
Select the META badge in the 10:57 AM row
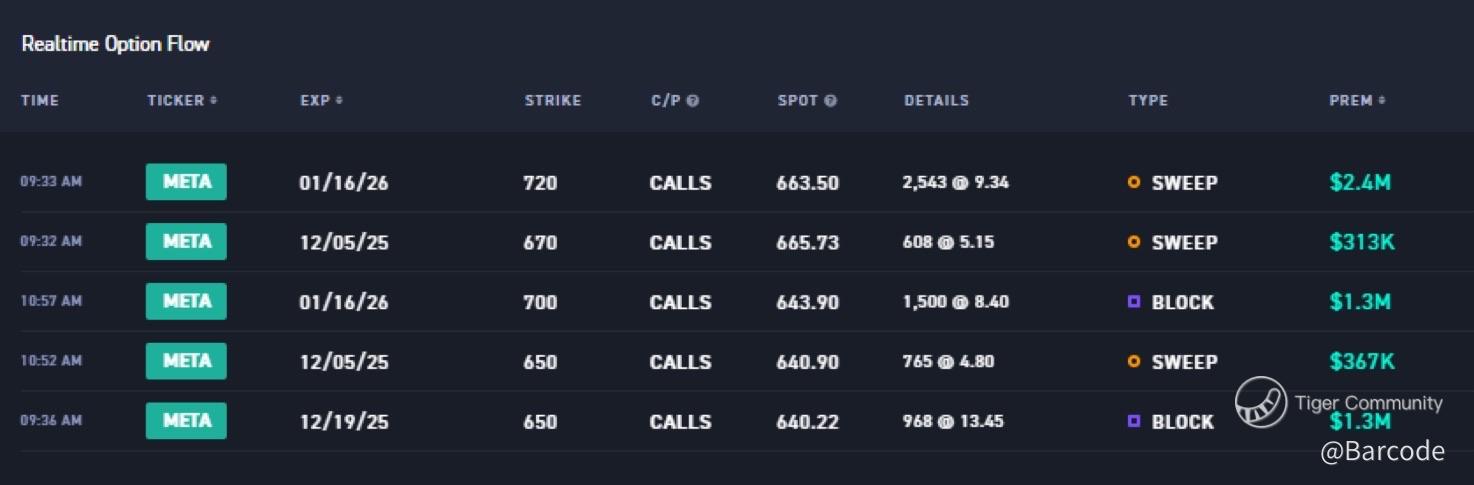pyautogui.click(x=186, y=302)
